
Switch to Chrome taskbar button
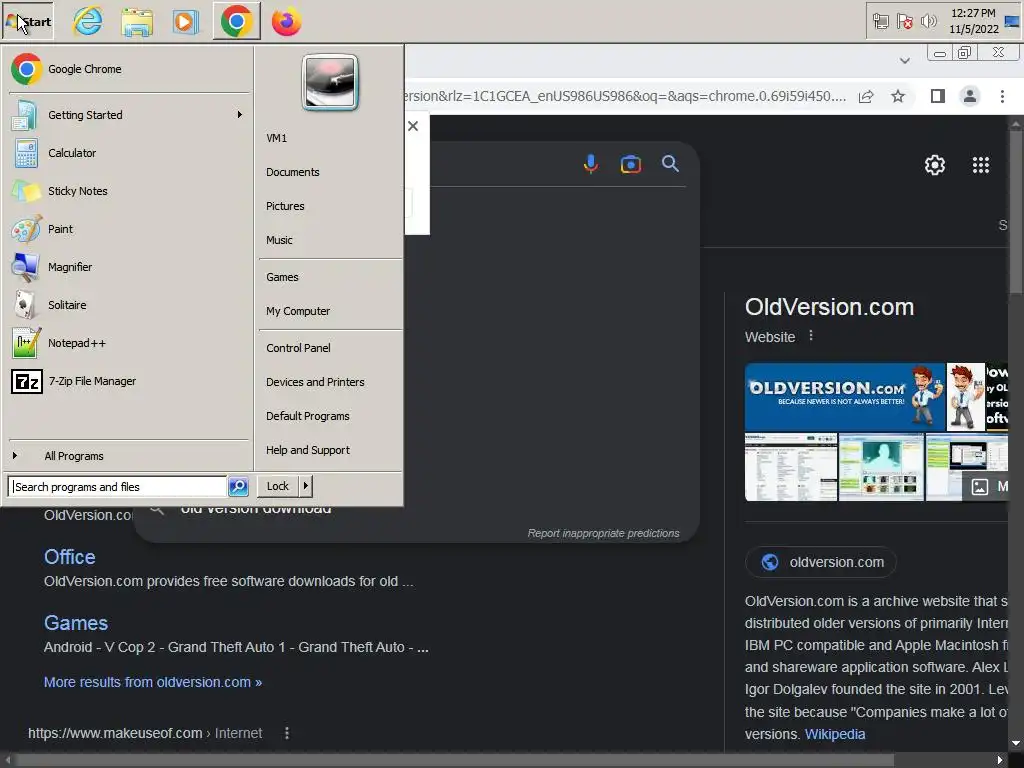(236, 22)
